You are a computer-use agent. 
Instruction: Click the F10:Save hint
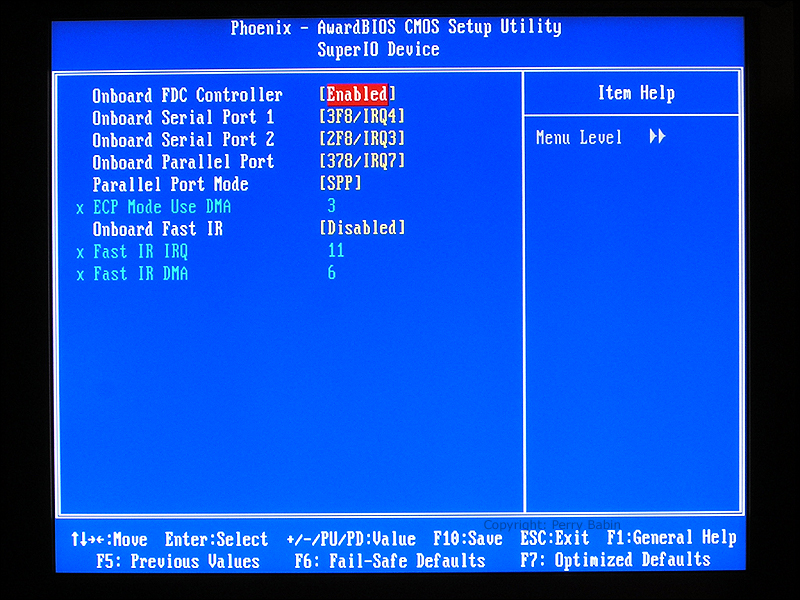coord(468,539)
